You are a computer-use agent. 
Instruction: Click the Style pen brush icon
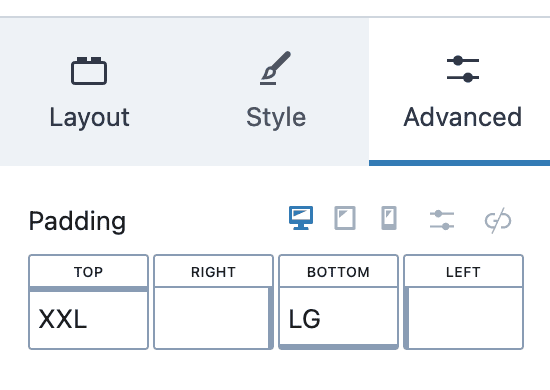[275, 68]
